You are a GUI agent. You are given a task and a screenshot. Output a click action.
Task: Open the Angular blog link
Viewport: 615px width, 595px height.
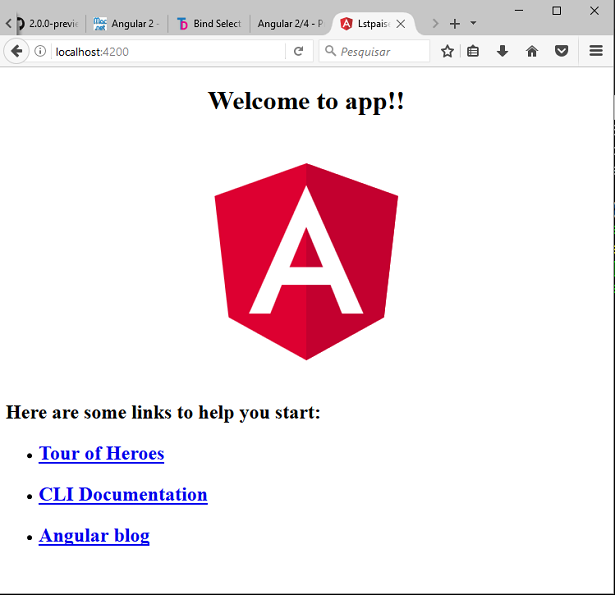pos(94,536)
